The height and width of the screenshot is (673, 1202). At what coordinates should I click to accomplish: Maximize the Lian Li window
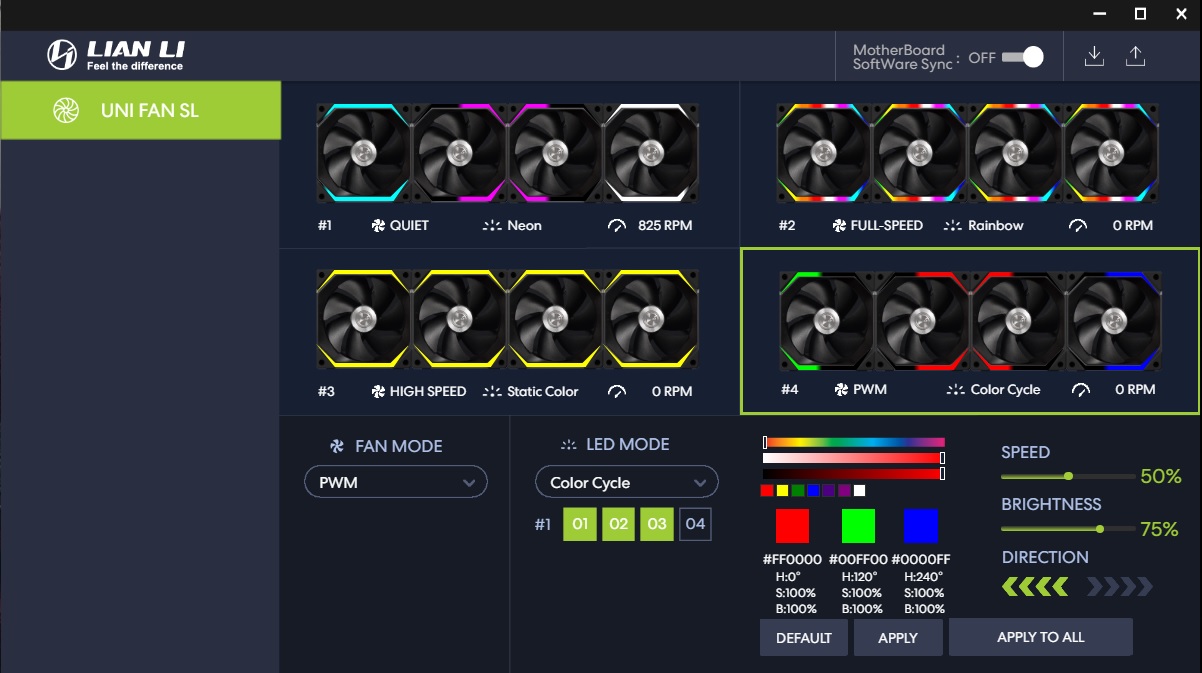click(1140, 14)
